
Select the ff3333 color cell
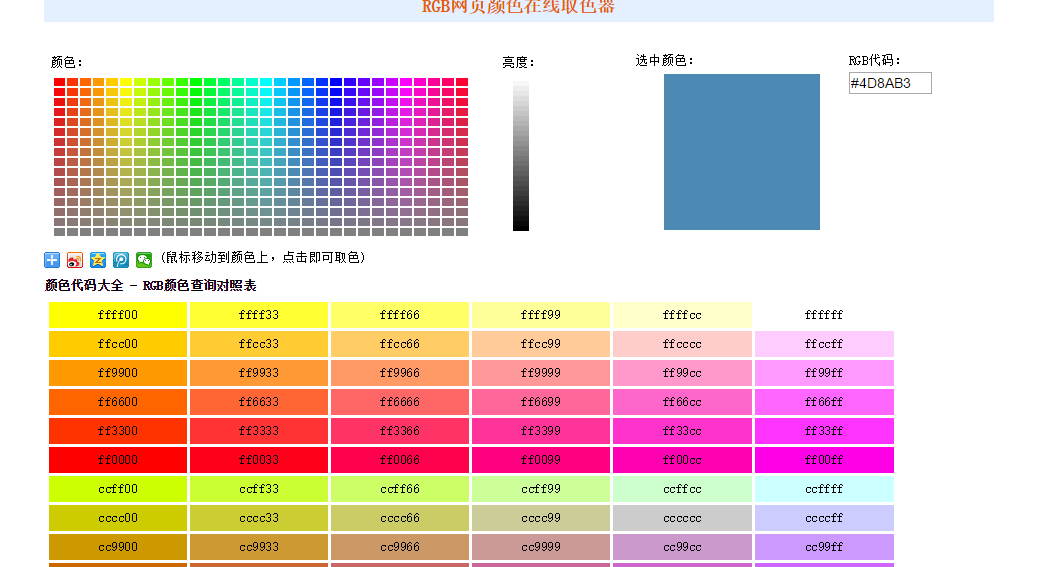[x=259, y=431]
